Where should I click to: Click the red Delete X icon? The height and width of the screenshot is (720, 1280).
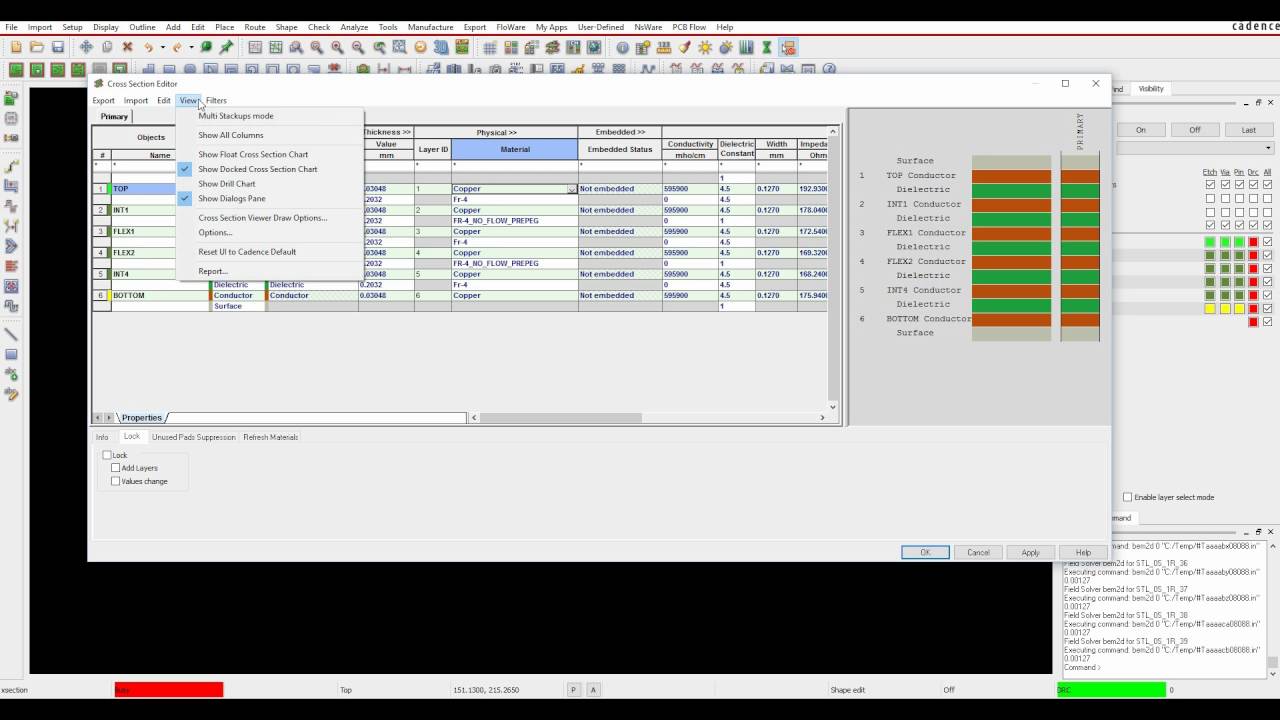click(127, 47)
